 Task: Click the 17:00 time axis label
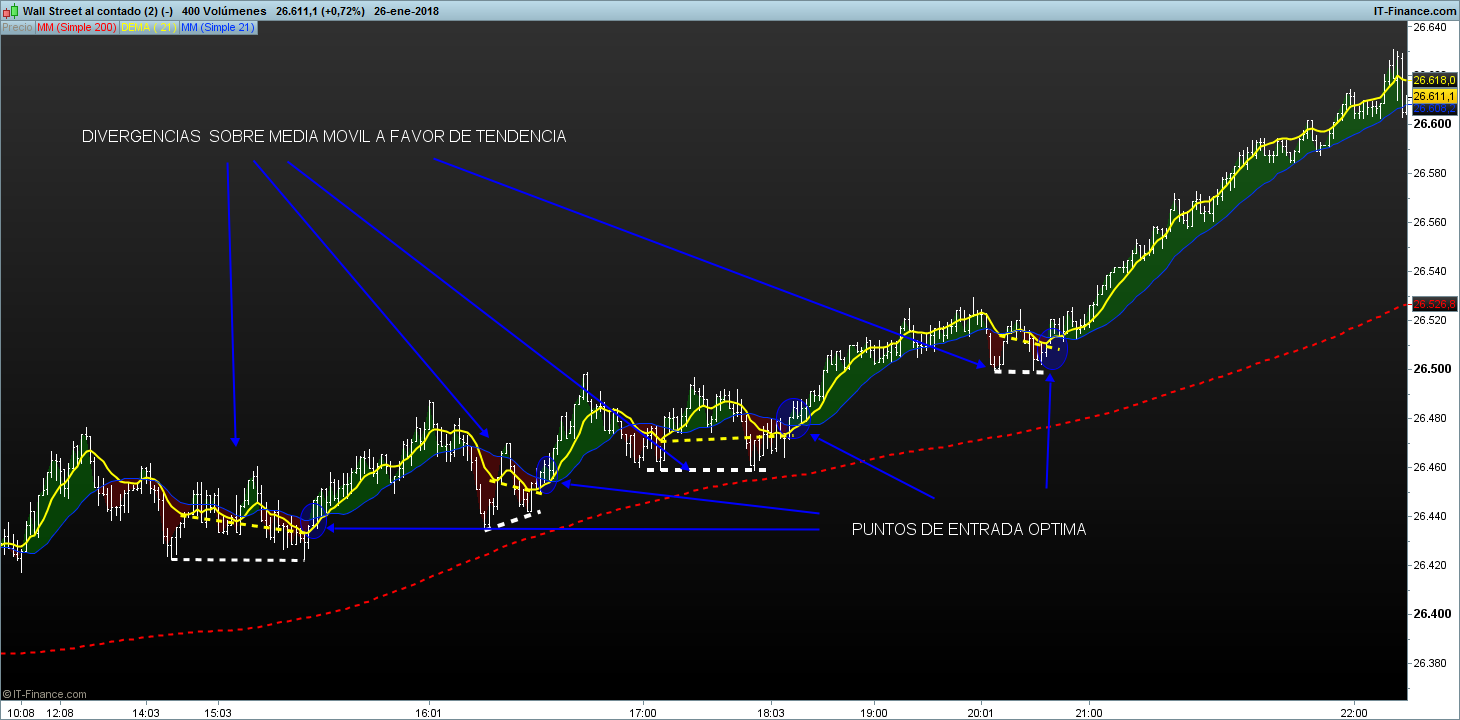click(643, 712)
